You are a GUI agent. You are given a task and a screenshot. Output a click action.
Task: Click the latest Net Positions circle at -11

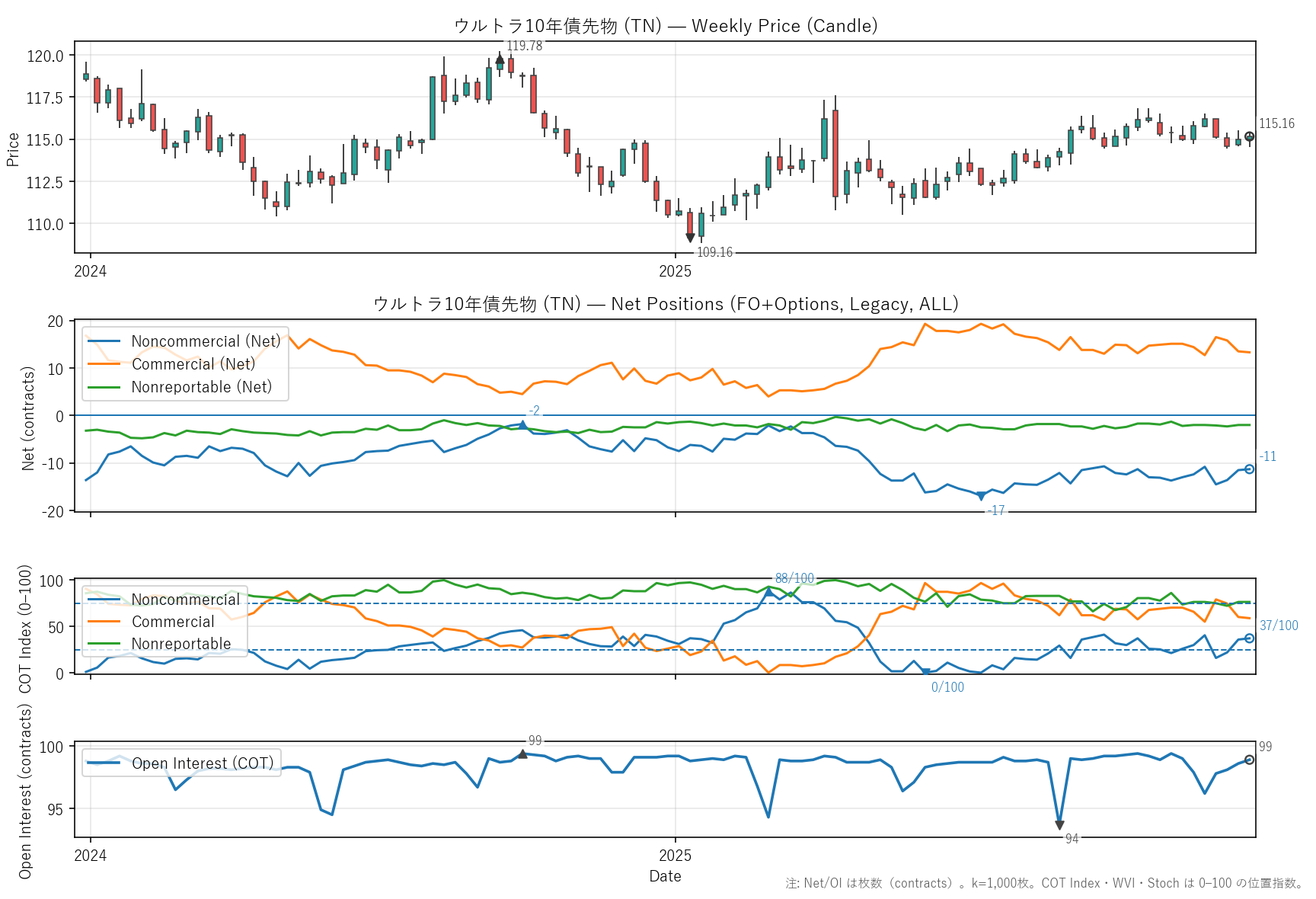1249,469
